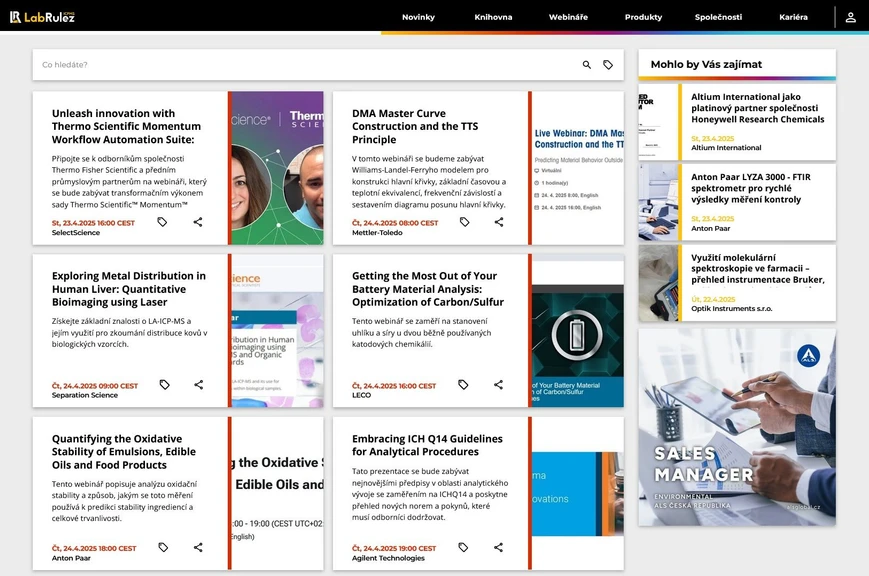This screenshot has width=869, height=576.
Task: Open the ALS Sales Manager ad banner
Action: [x=737, y=427]
